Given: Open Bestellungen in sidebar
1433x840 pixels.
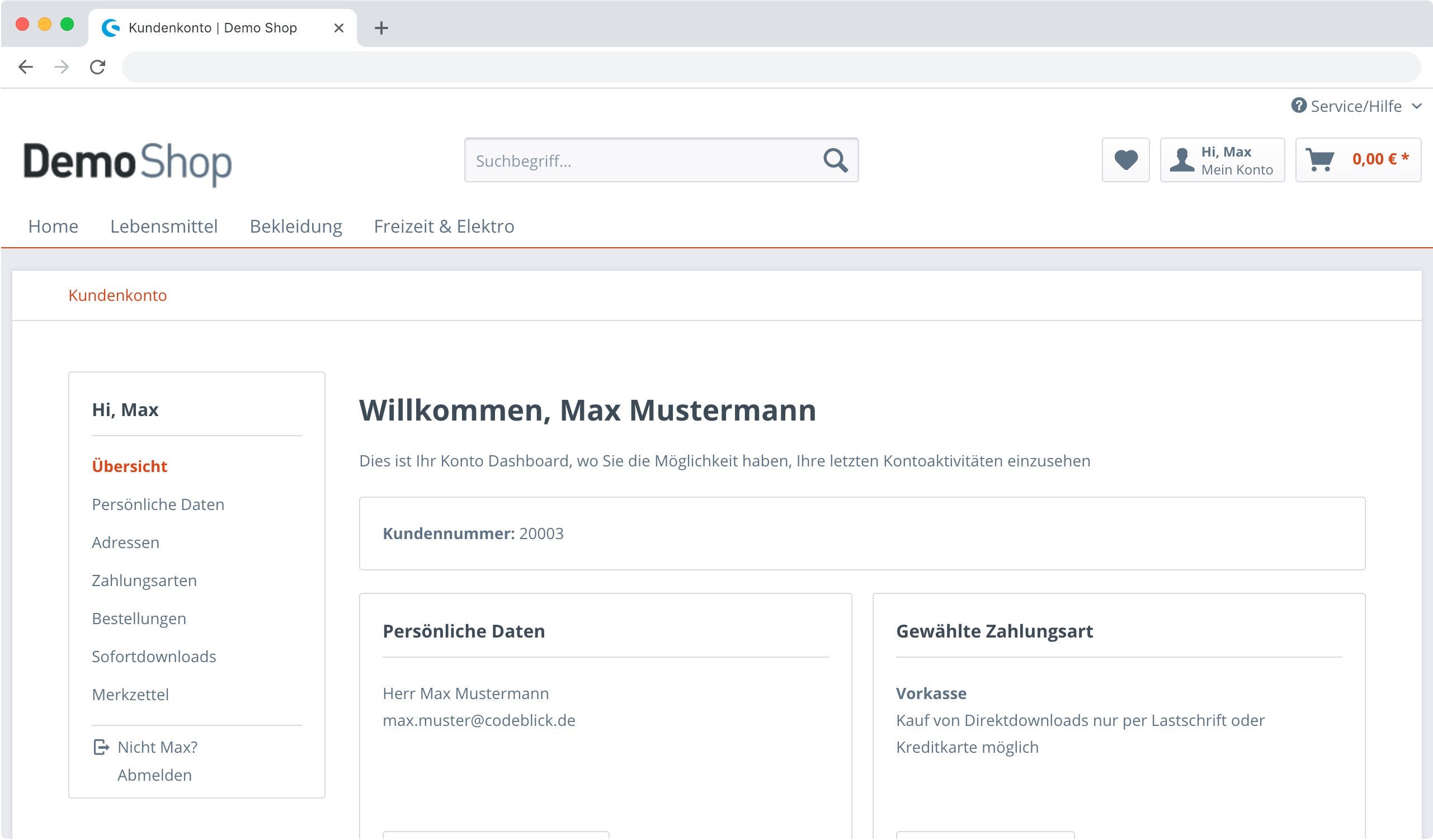Looking at the screenshot, I should [x=139, y=619].
